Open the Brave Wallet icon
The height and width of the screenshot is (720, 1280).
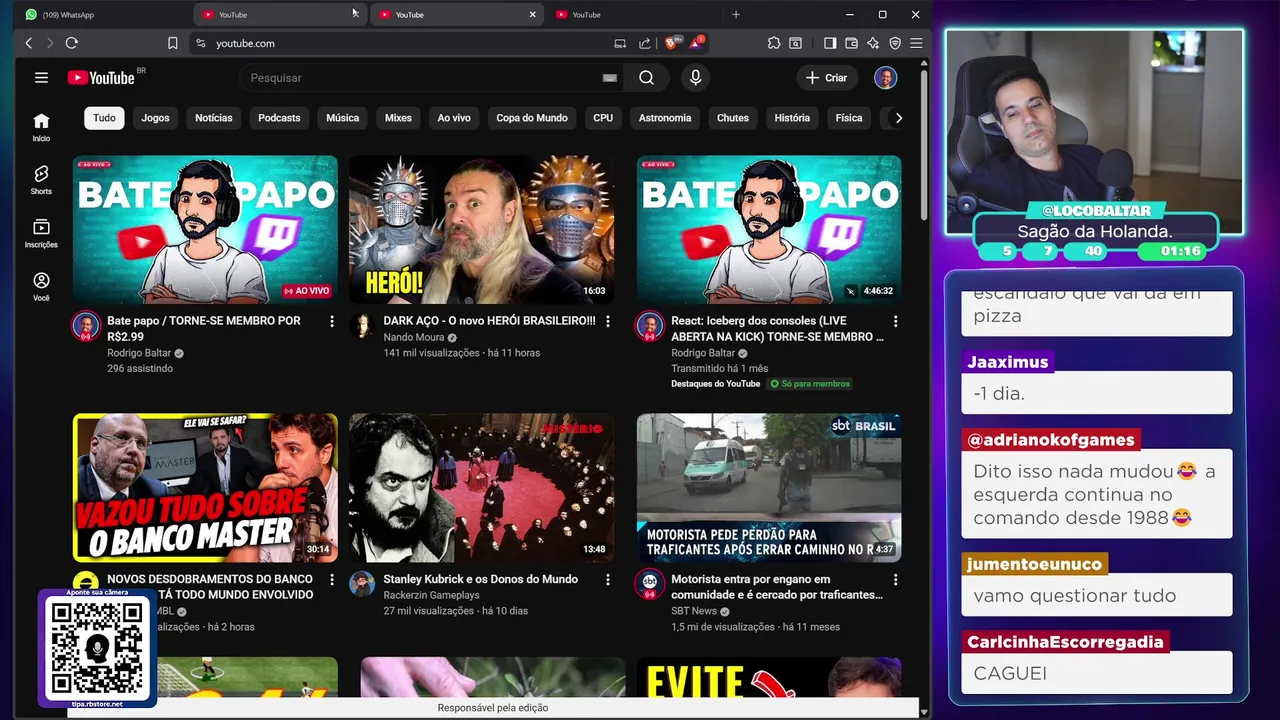[x=851, y=43]
